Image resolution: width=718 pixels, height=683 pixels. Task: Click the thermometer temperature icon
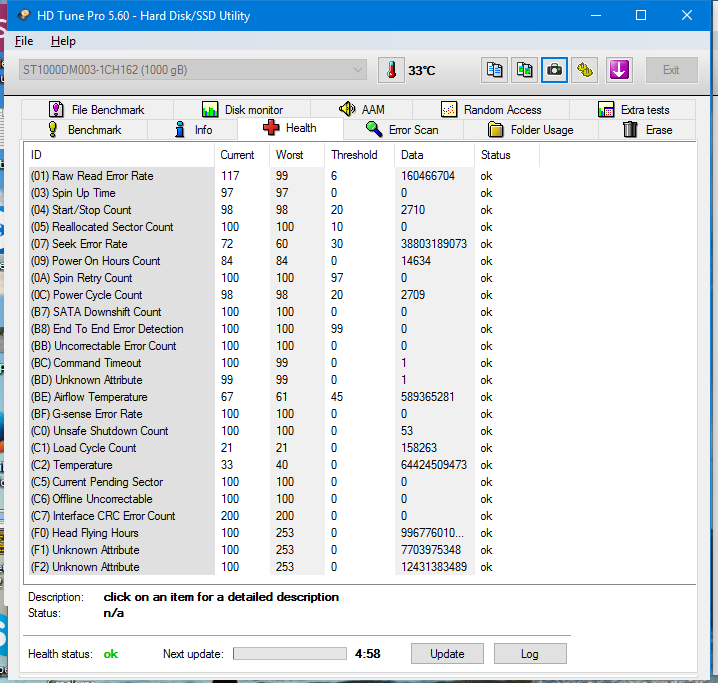click(x=391, y=70)
